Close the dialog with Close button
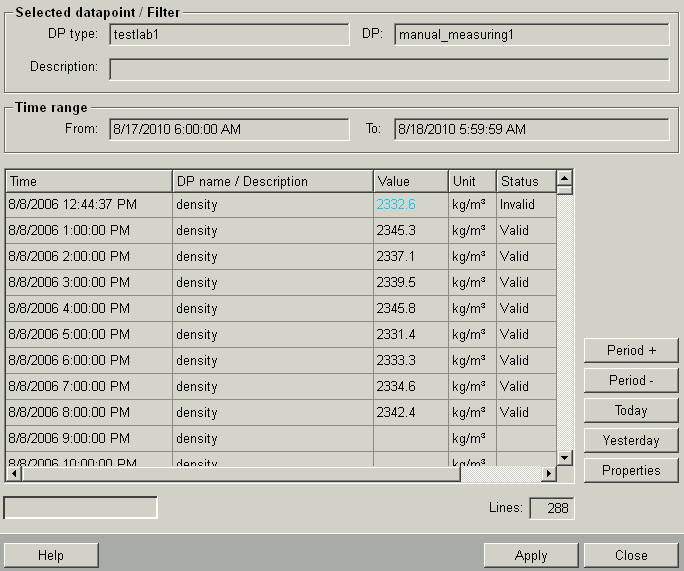The height and width of the screenshot is (571, 684). (x=631, y=556)
